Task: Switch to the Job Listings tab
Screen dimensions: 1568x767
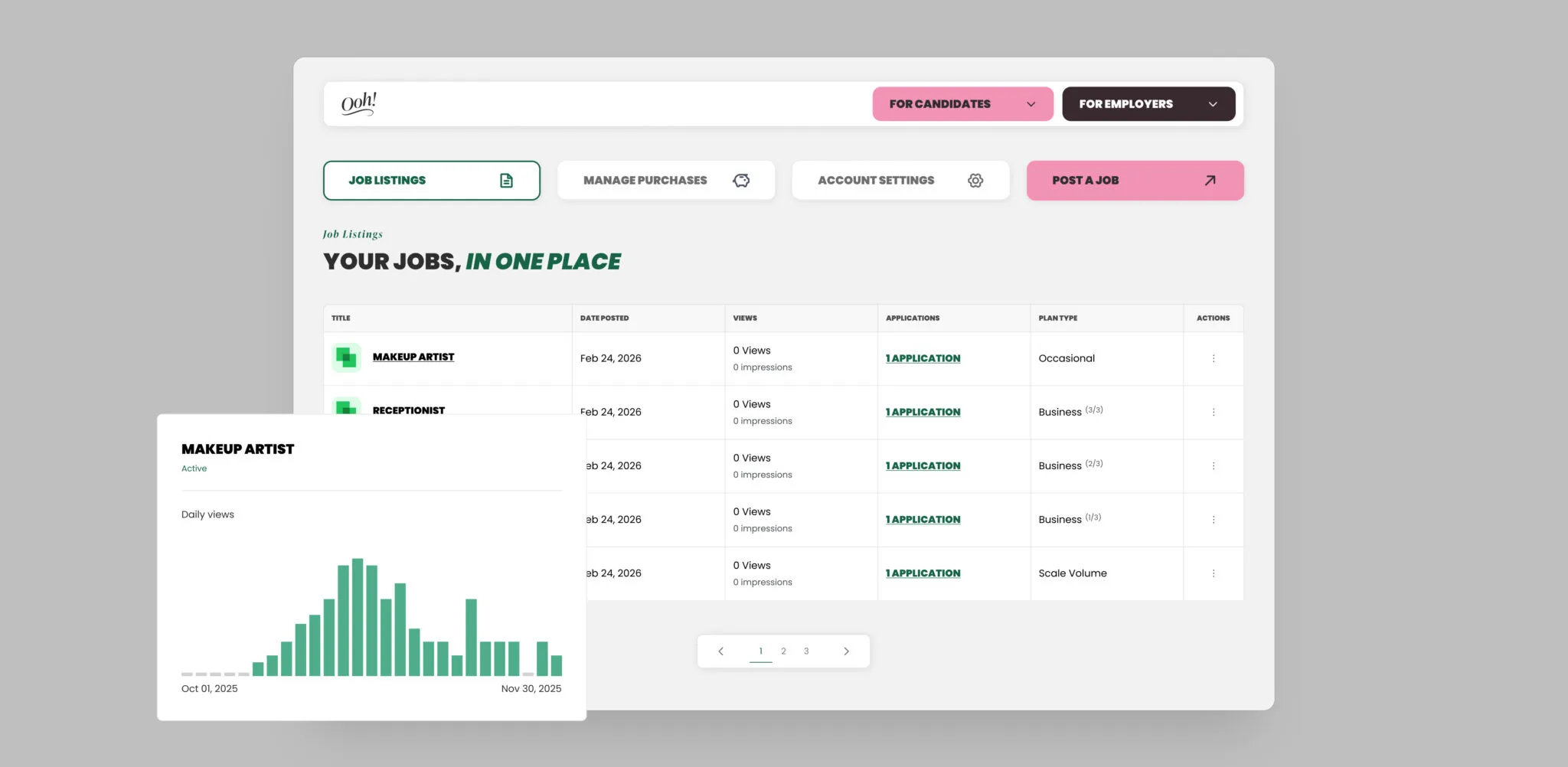Action: tap(432, 181)
